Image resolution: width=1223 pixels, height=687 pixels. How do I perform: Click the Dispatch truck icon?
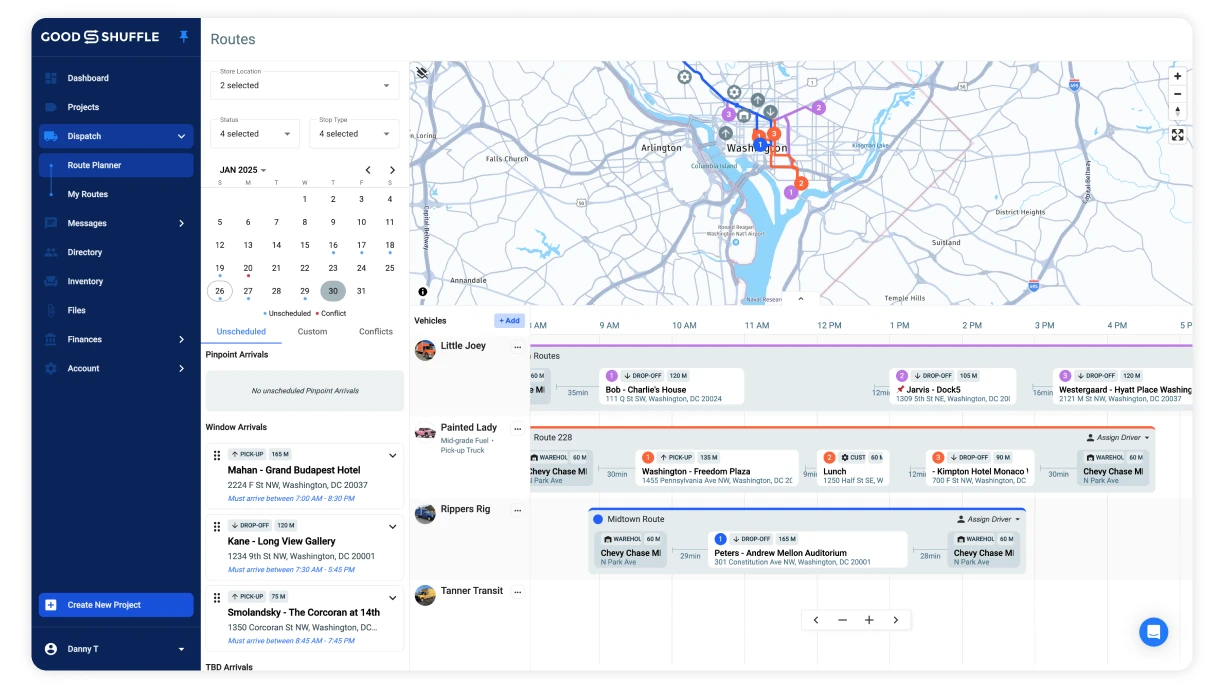pyautogui.click(x=52, y=136)
